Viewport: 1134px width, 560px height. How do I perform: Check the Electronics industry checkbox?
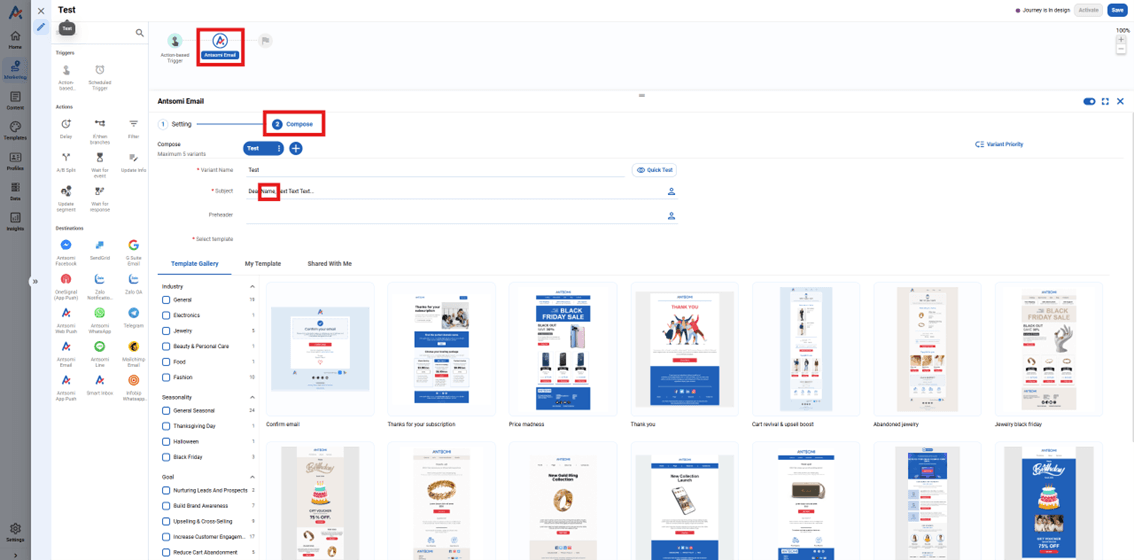(166, 315)
